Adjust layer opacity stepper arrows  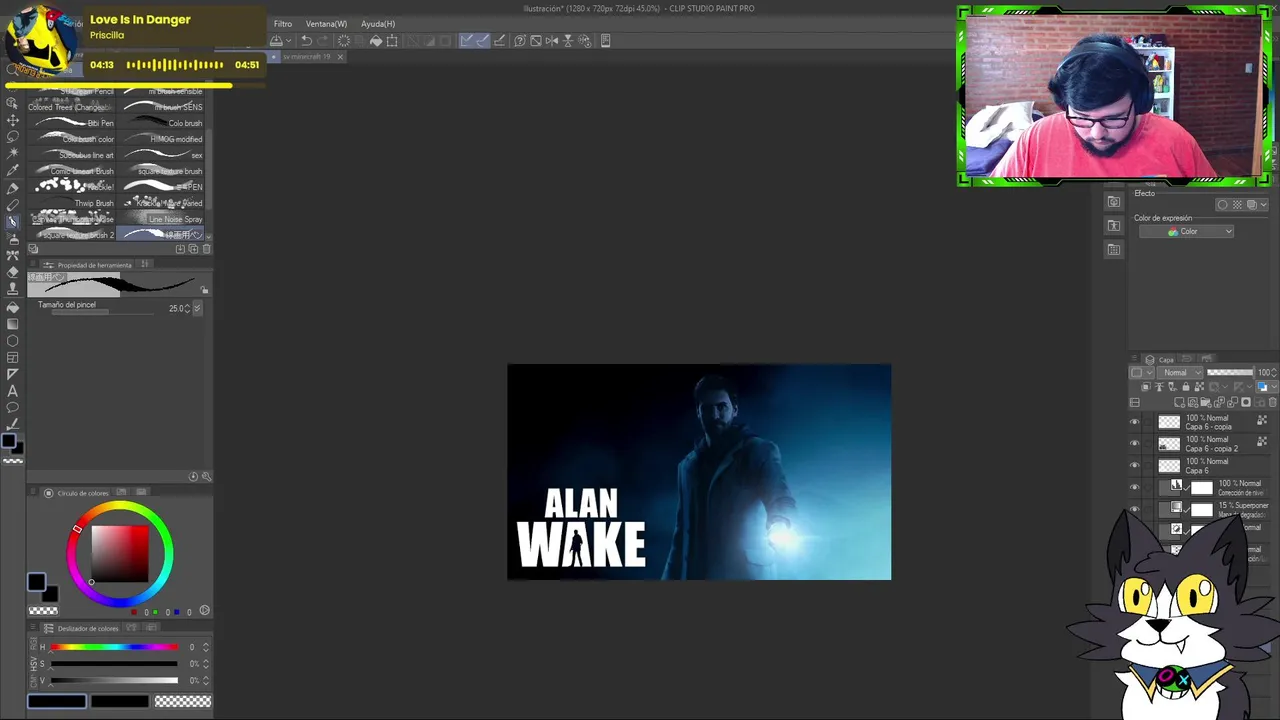click(x=1274, y=373)
